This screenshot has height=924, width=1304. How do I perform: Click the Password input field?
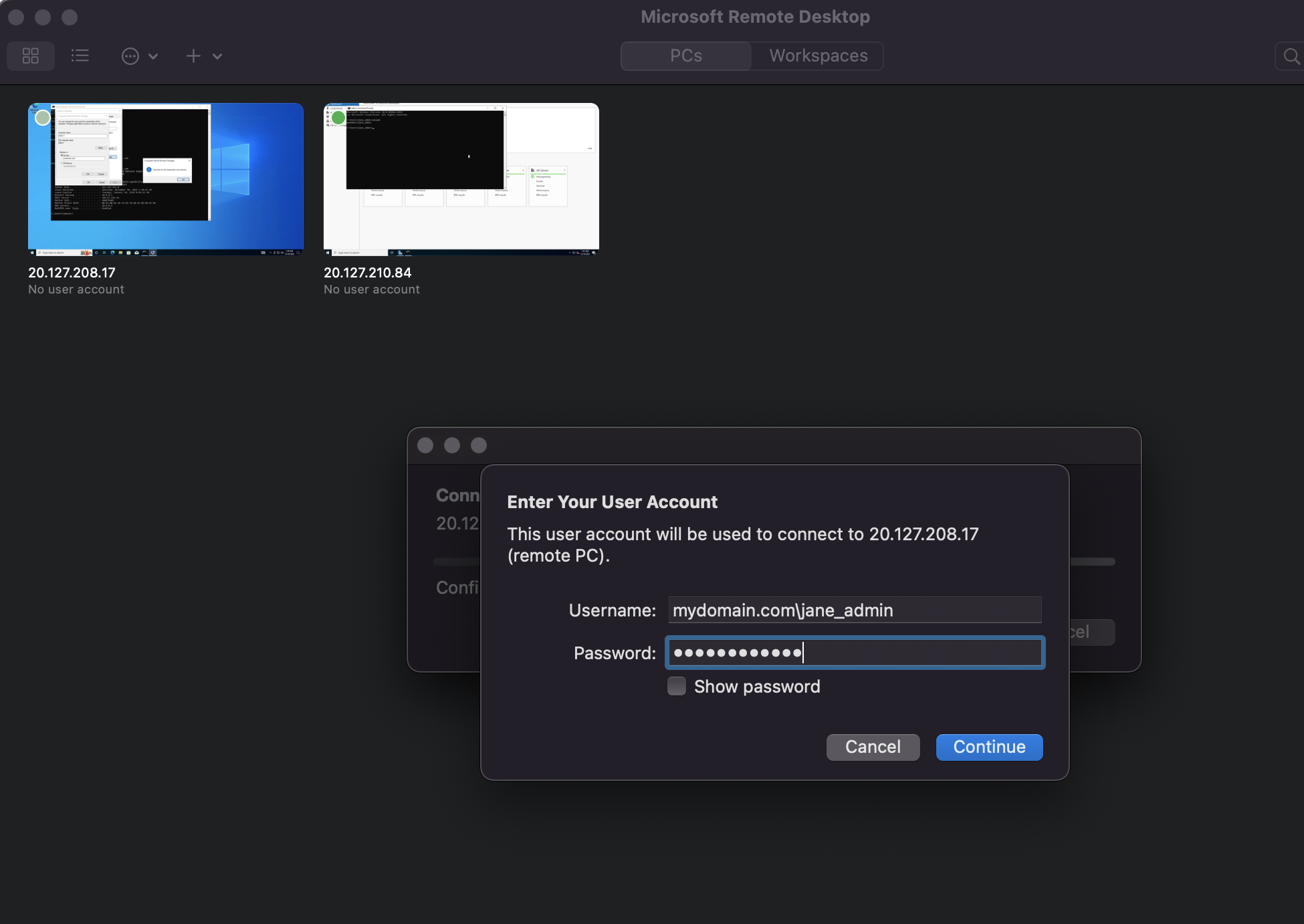pyautogui.click(x=855, y=653)
